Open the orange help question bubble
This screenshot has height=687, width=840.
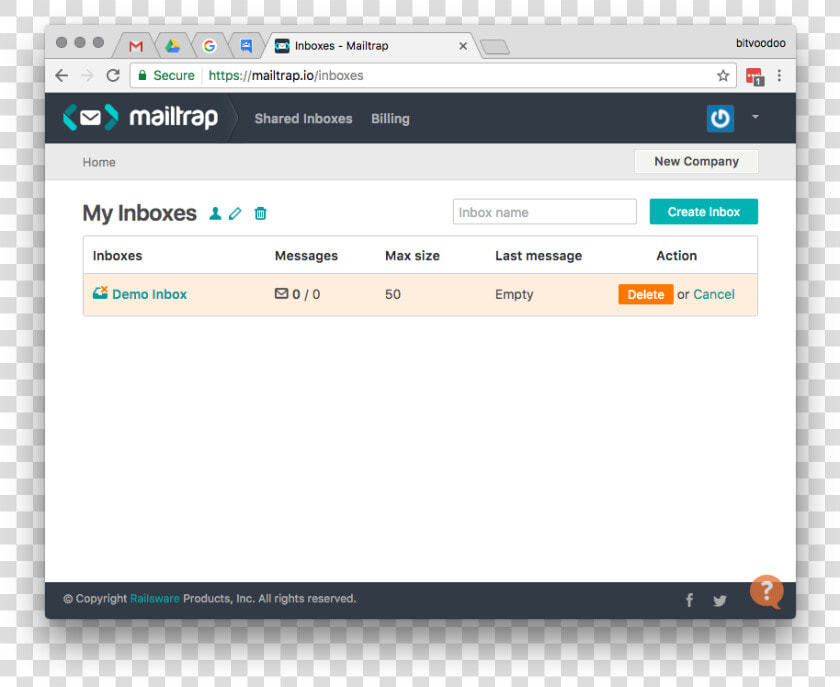pos(767,592)
